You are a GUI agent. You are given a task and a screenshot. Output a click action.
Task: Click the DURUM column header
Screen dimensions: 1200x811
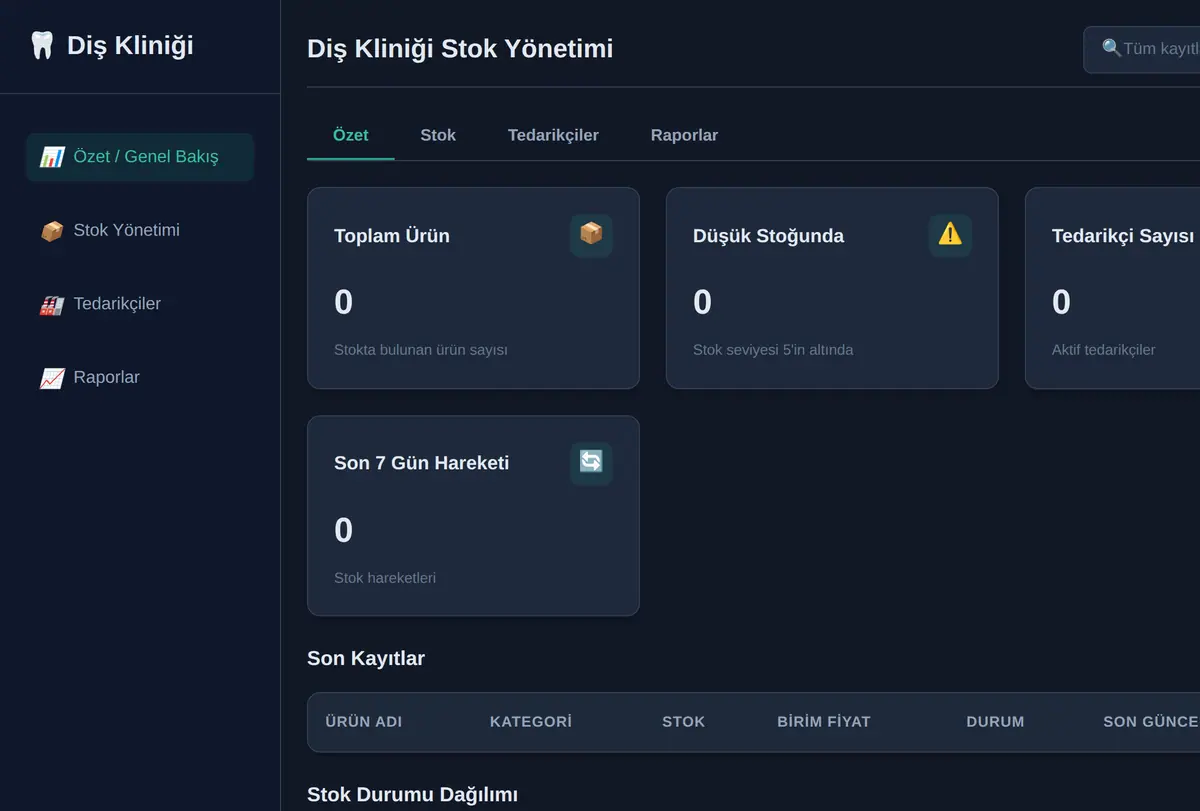click(995, 722)
